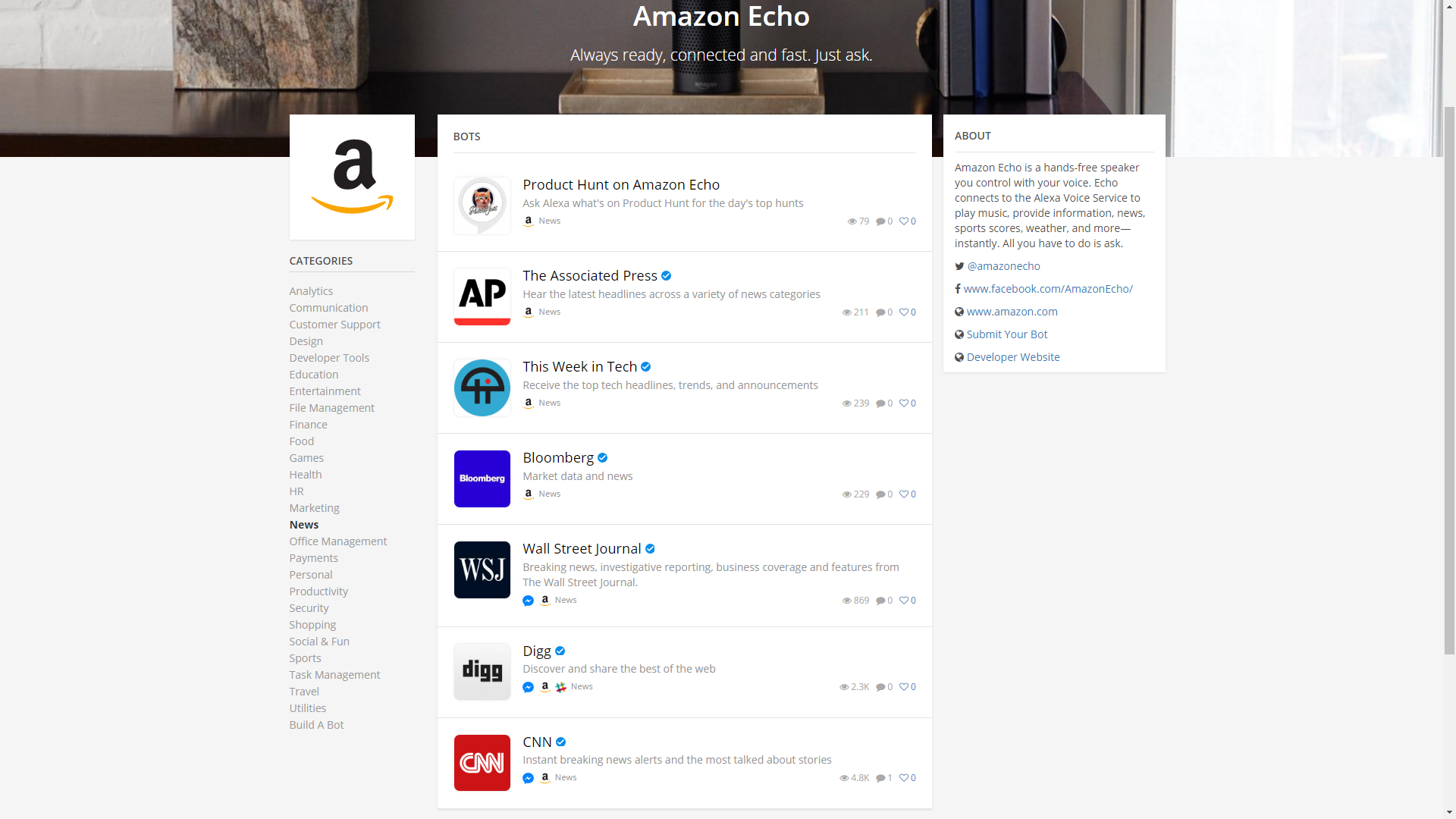Click Slack platform icon on Digg row
The height and width of the screenshot is (819, 1456).
[x=561, y=687]
